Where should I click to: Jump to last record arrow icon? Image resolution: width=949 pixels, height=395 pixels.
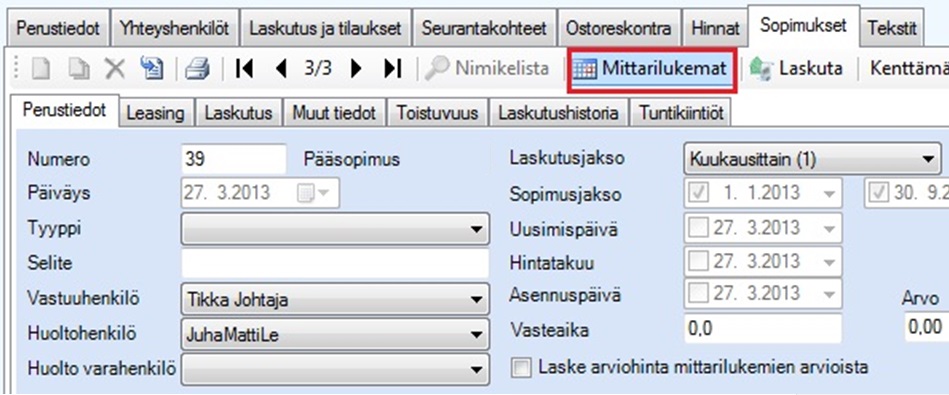(393, 68)
